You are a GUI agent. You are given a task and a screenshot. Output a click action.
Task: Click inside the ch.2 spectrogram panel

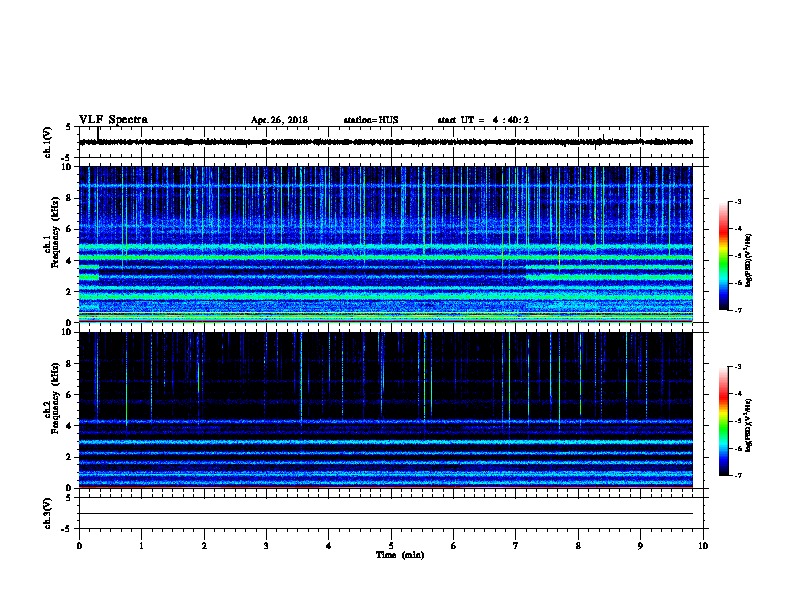coord(385,410)
